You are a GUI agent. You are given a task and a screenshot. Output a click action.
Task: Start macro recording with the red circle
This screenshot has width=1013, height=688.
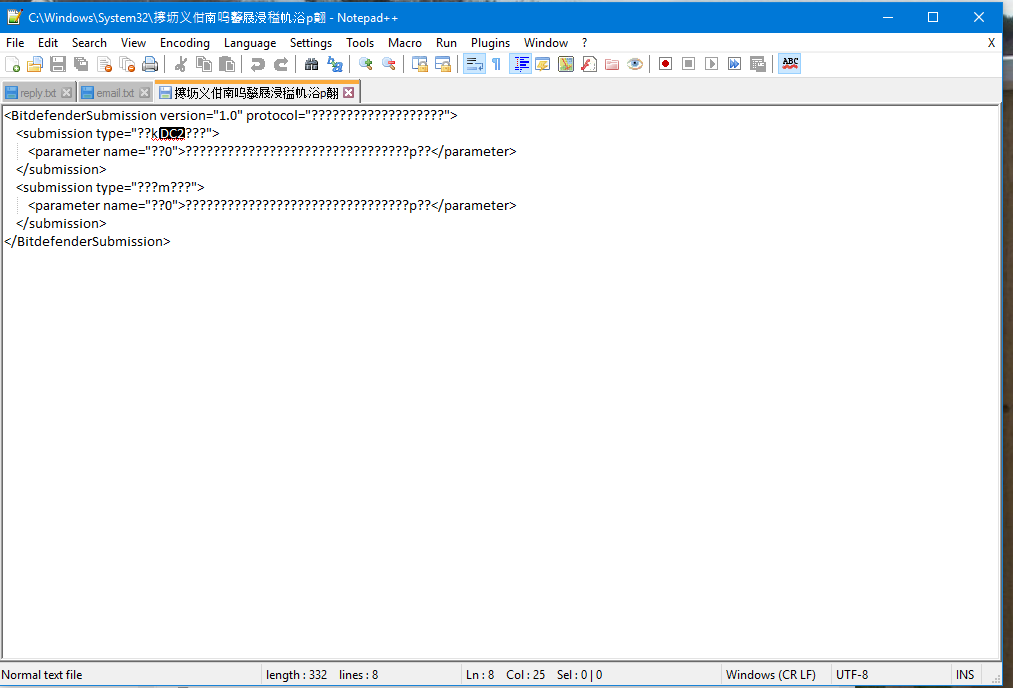tap(665, 64)
